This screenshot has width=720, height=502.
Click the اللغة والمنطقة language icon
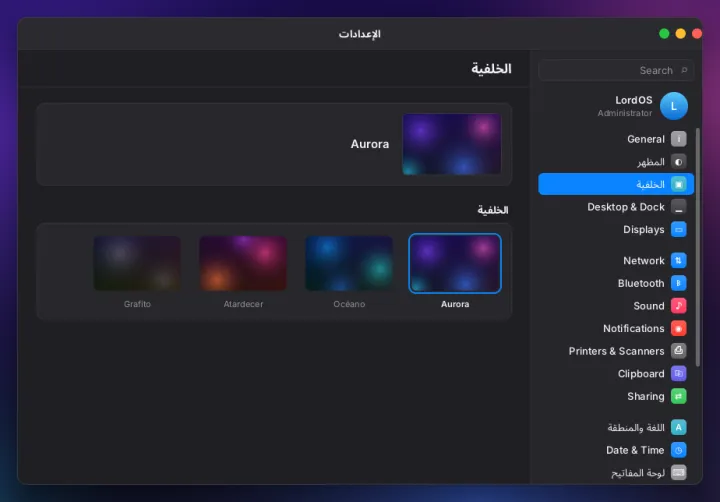[678, 427]
